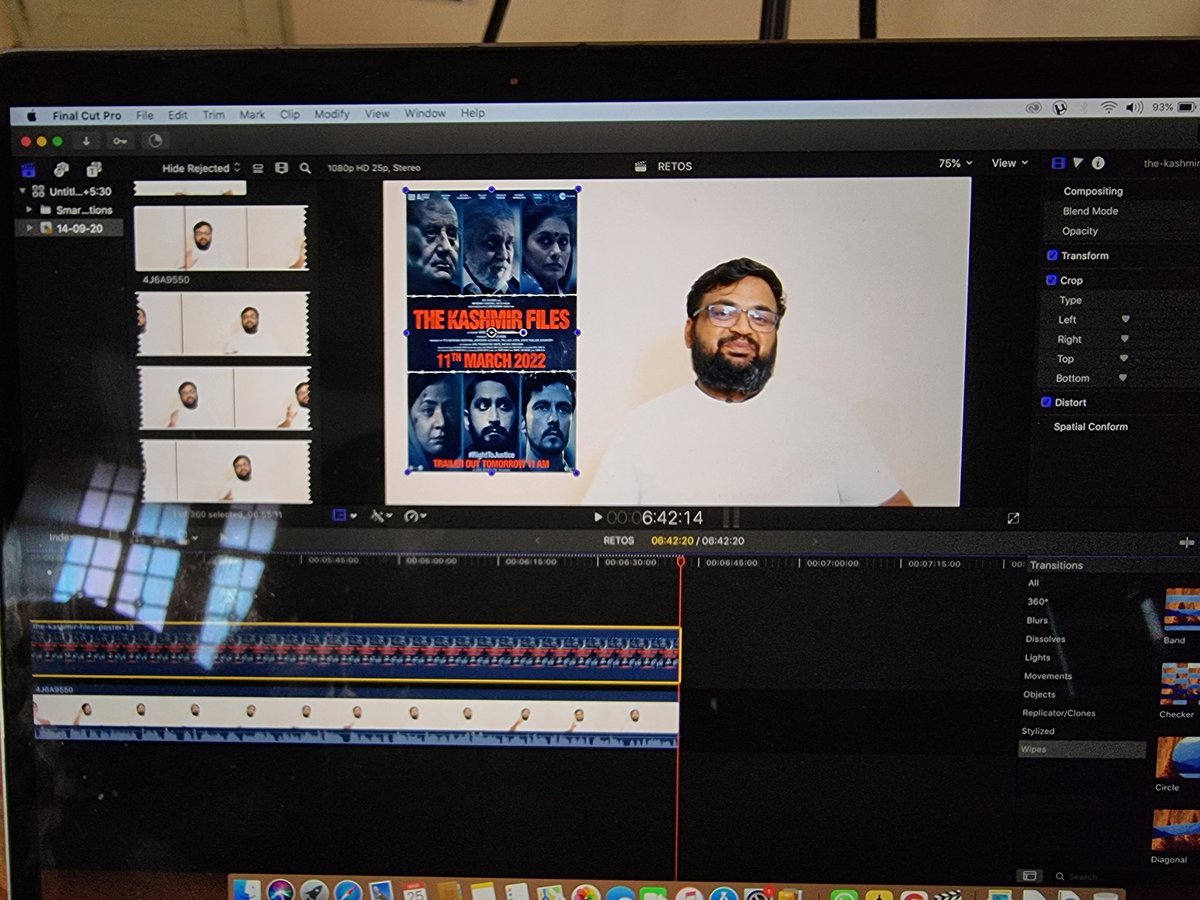Select the Dissolves category in Transitions
This screenshot has width=1200, height=900.
pyautogui.click(x=1046, y=638)
